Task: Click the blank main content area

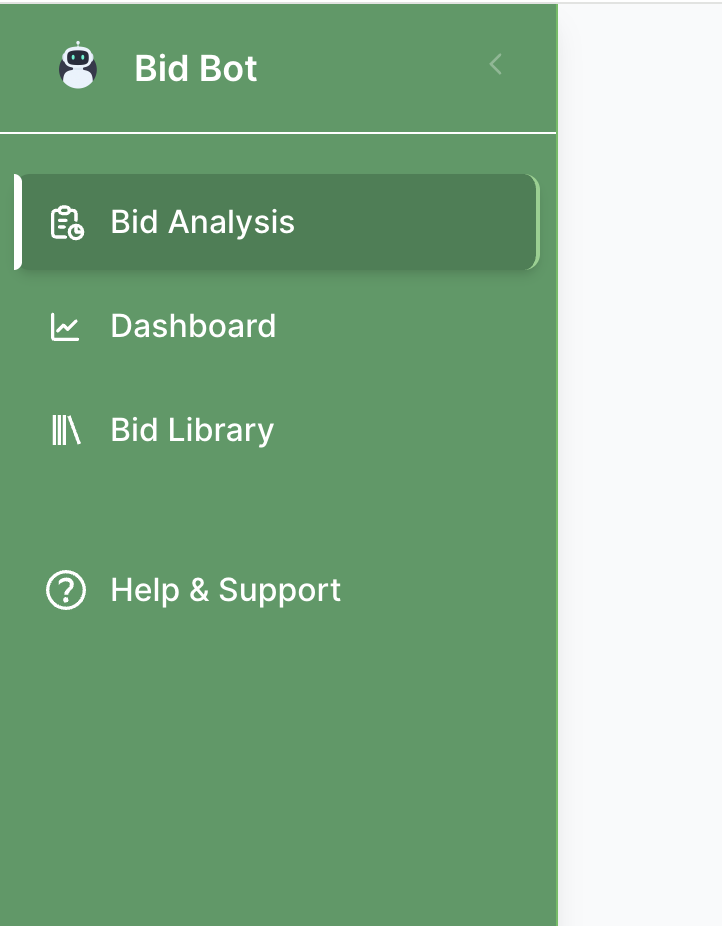Action: 640,460
